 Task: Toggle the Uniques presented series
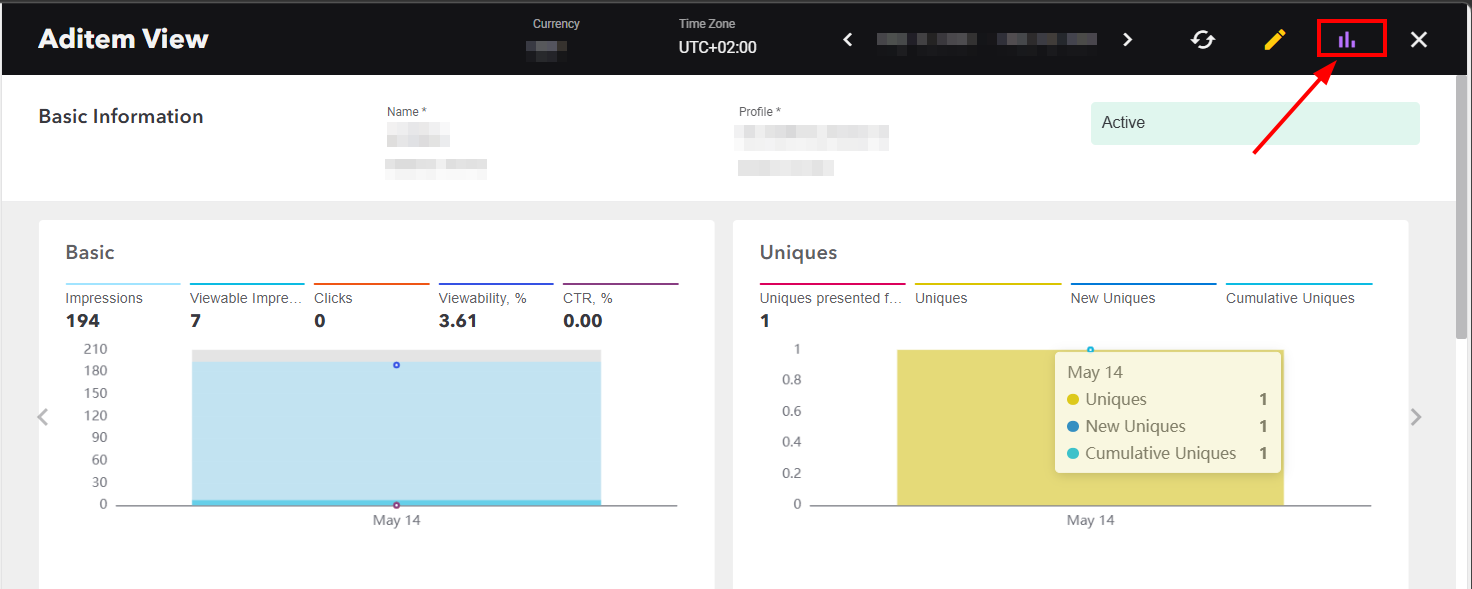[832, 307]
